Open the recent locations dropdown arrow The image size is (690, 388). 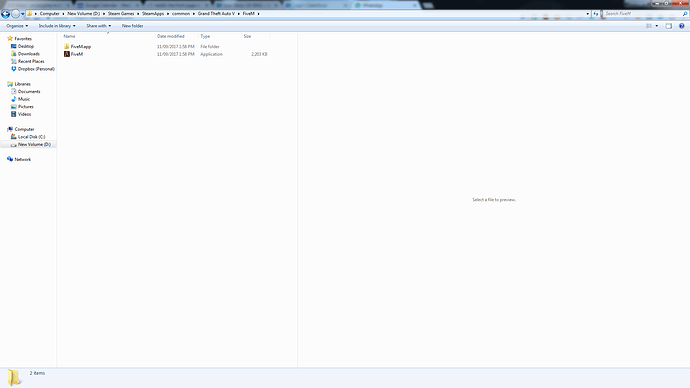[x=22, y=14]
